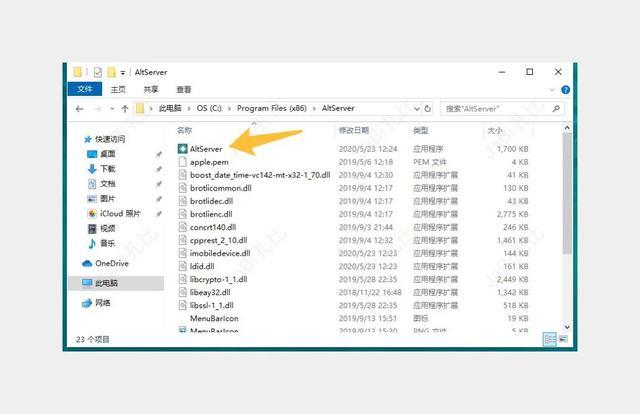640x414 pixels.
Task: Unpin iCloud 照片 using its pin icon
Action: coord(159,214)
